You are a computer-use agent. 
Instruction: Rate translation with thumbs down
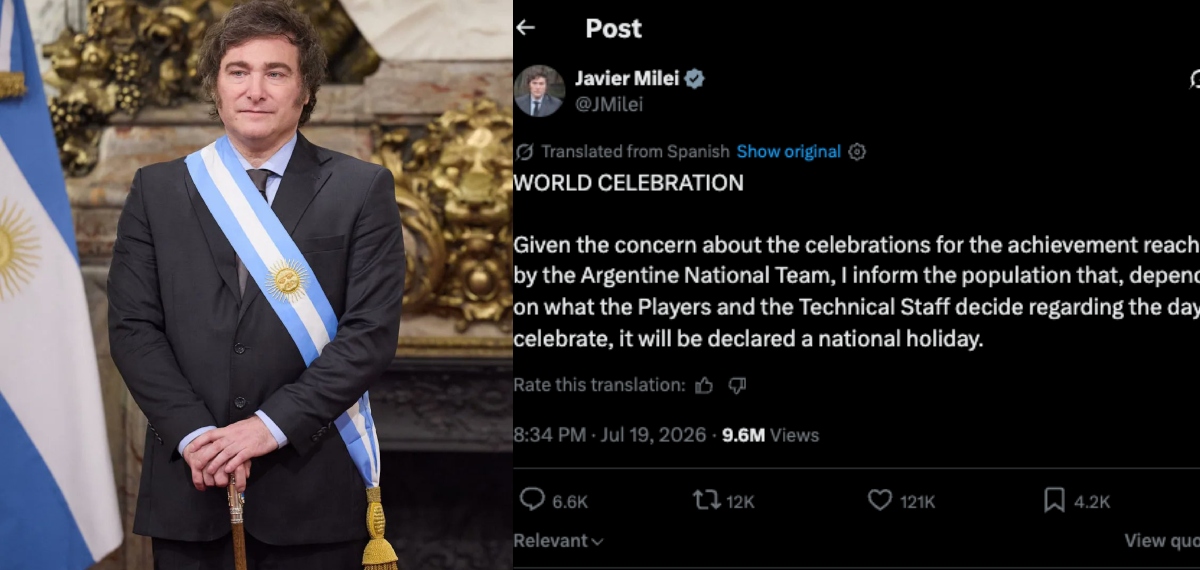737,385
